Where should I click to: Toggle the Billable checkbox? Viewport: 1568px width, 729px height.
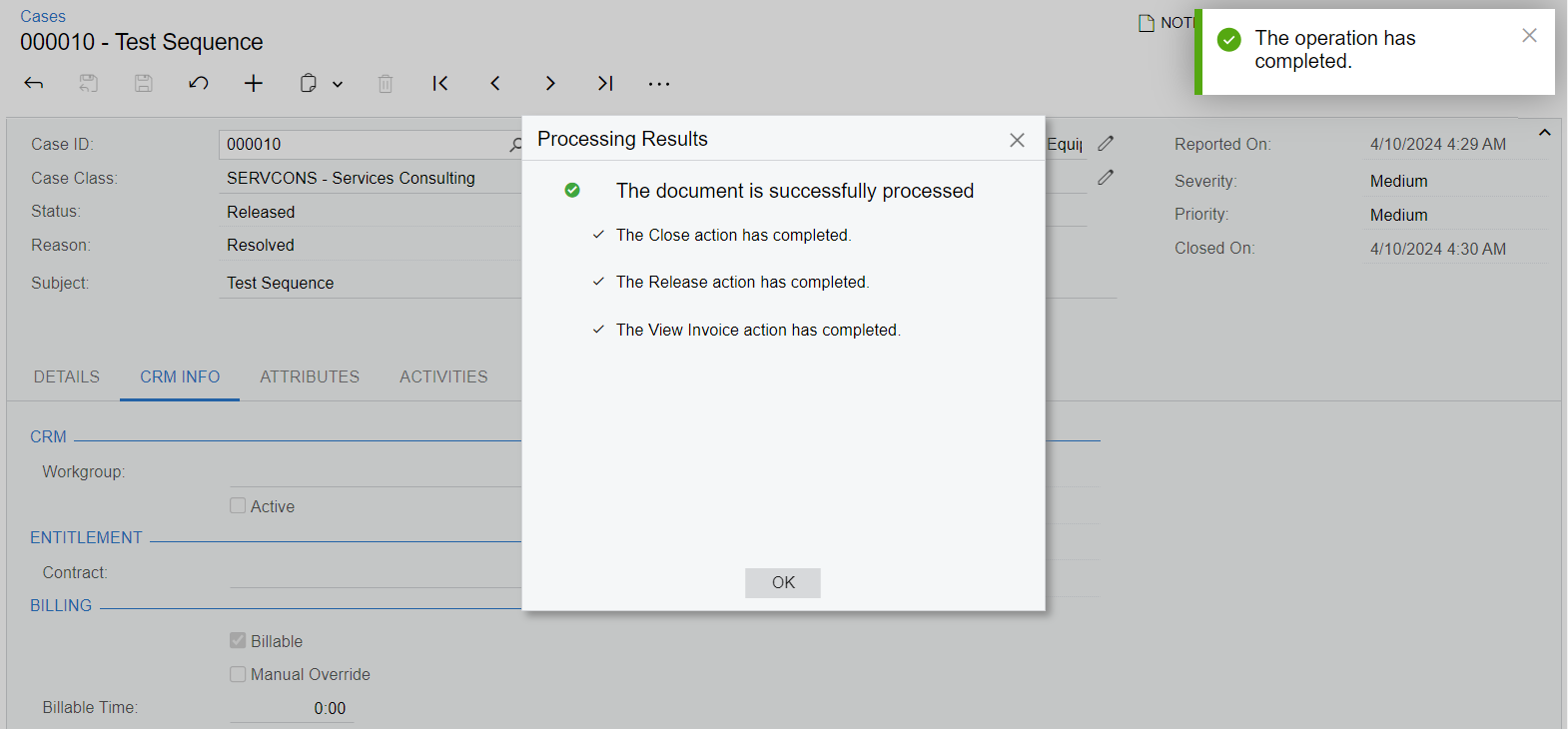(238, 641)
